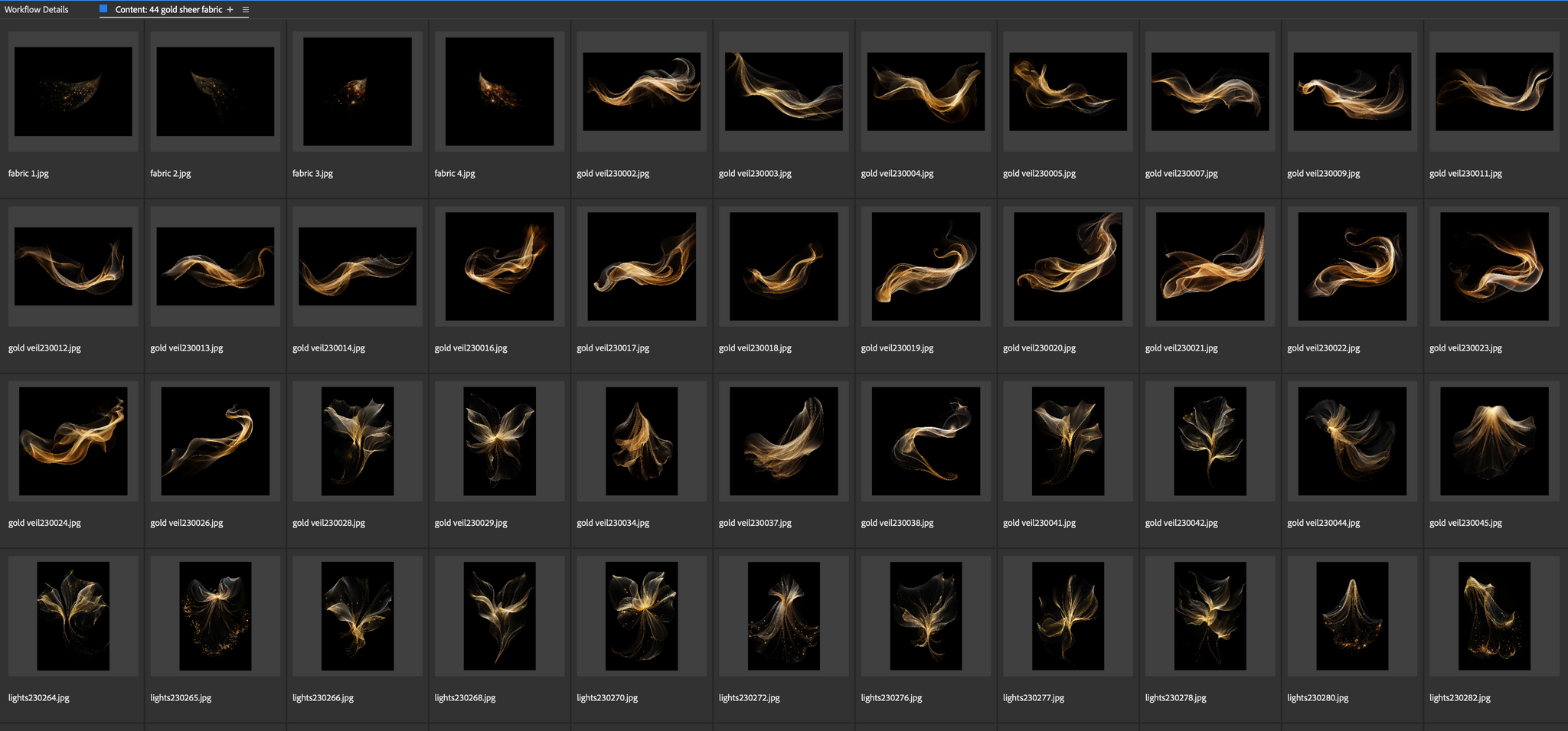Select the fabric 4.jpg thumbnail
This screenshot has height=731, width=1568.
499,92
